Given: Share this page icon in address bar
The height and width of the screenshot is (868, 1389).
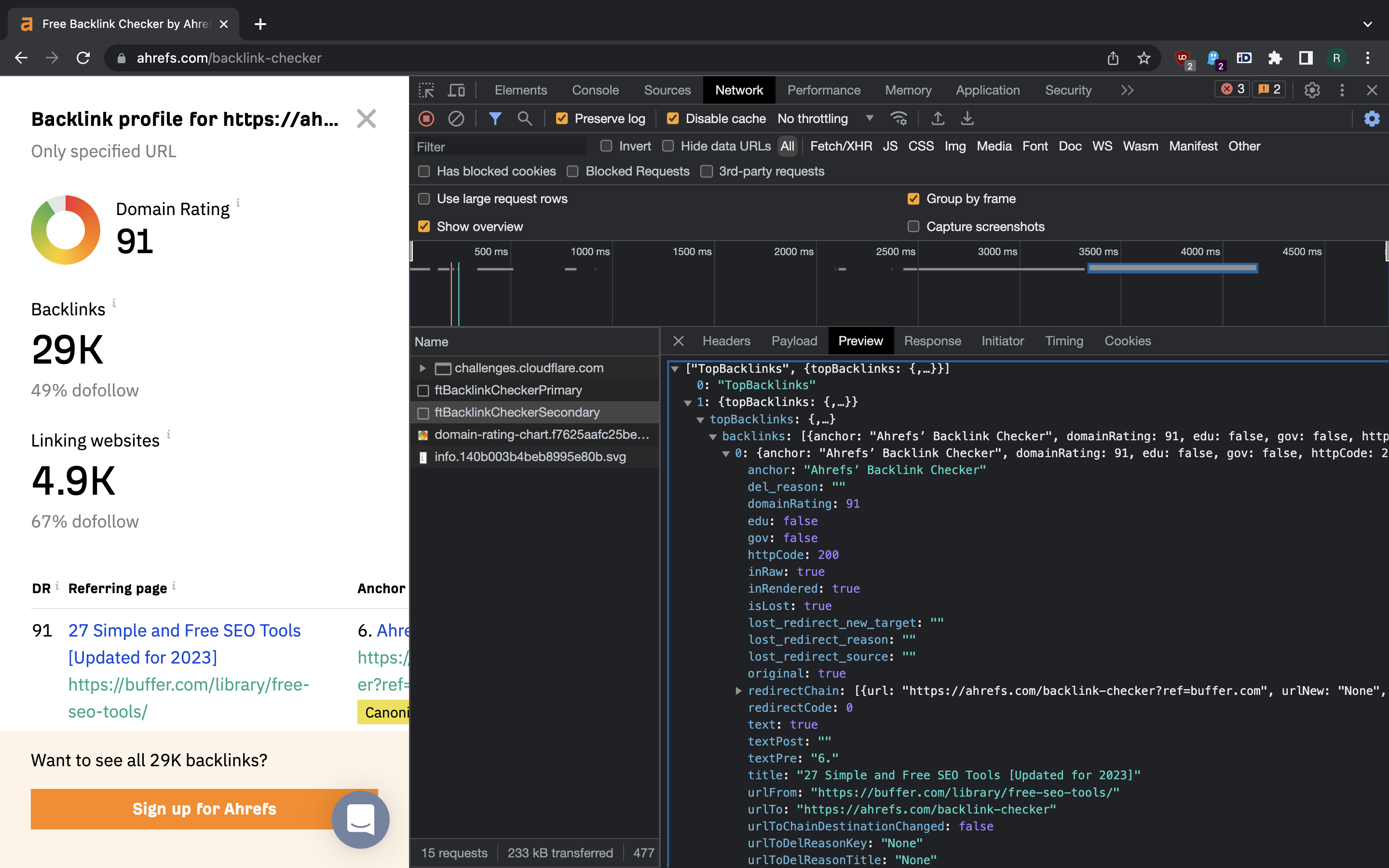Looking at the screenshot, I should pyautogui.click(x=1113, y=58).
